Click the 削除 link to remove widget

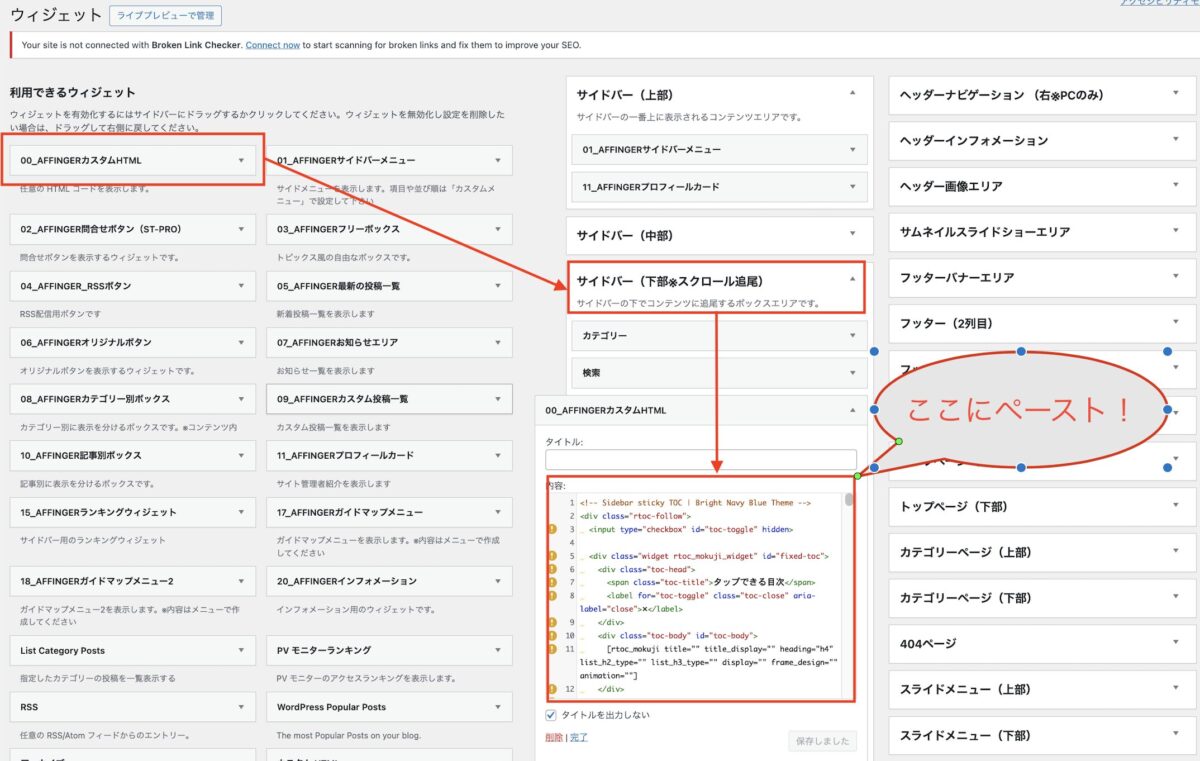click(x=554, y=737)
